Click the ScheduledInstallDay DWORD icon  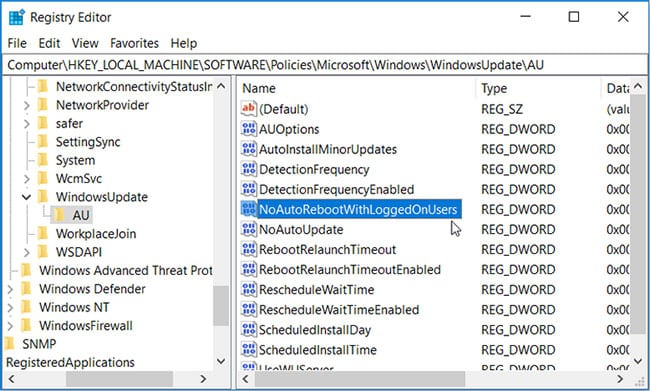pos(248,330)
